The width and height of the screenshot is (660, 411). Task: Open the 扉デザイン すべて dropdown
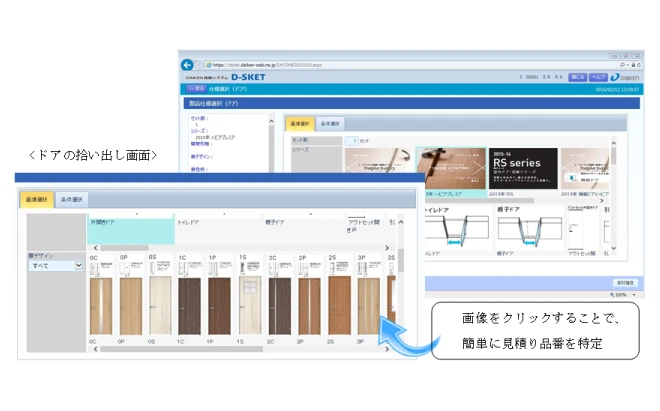pyautogui.click(x=54, y=267)
